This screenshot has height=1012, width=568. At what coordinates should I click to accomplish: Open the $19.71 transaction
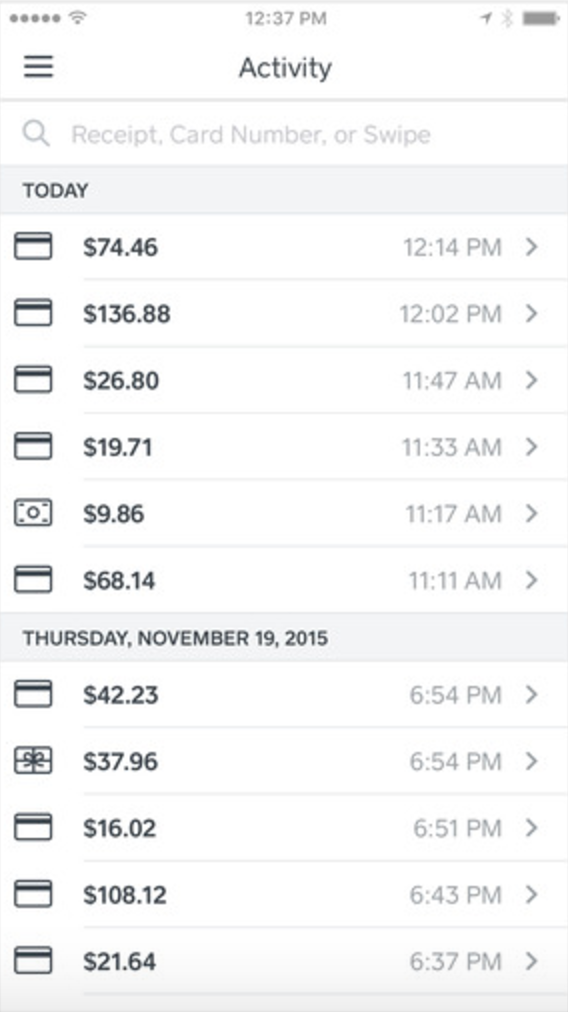284,447
